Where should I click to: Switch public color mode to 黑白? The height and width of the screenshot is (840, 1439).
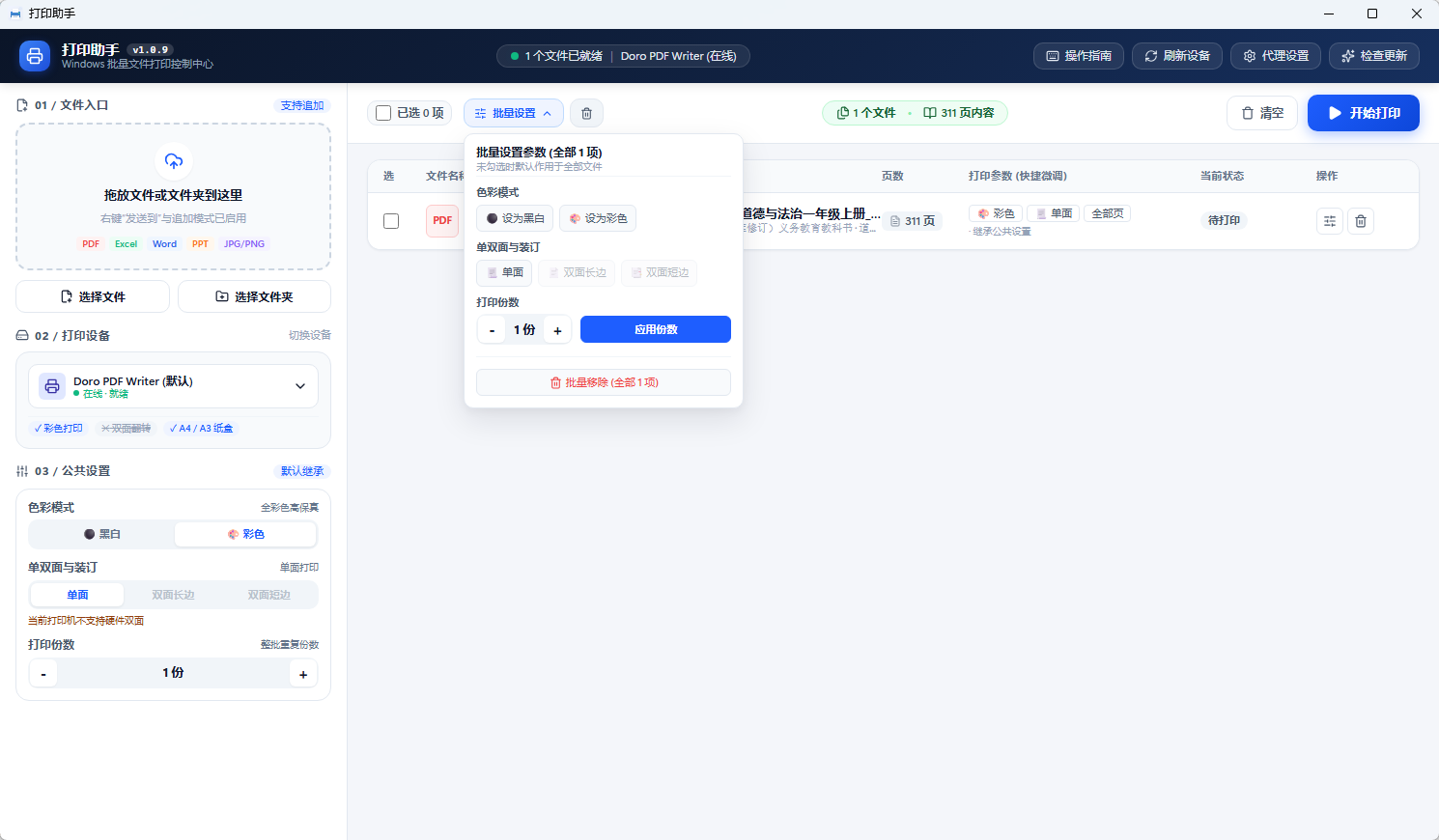pyautogui.click(x=102, y=534)
